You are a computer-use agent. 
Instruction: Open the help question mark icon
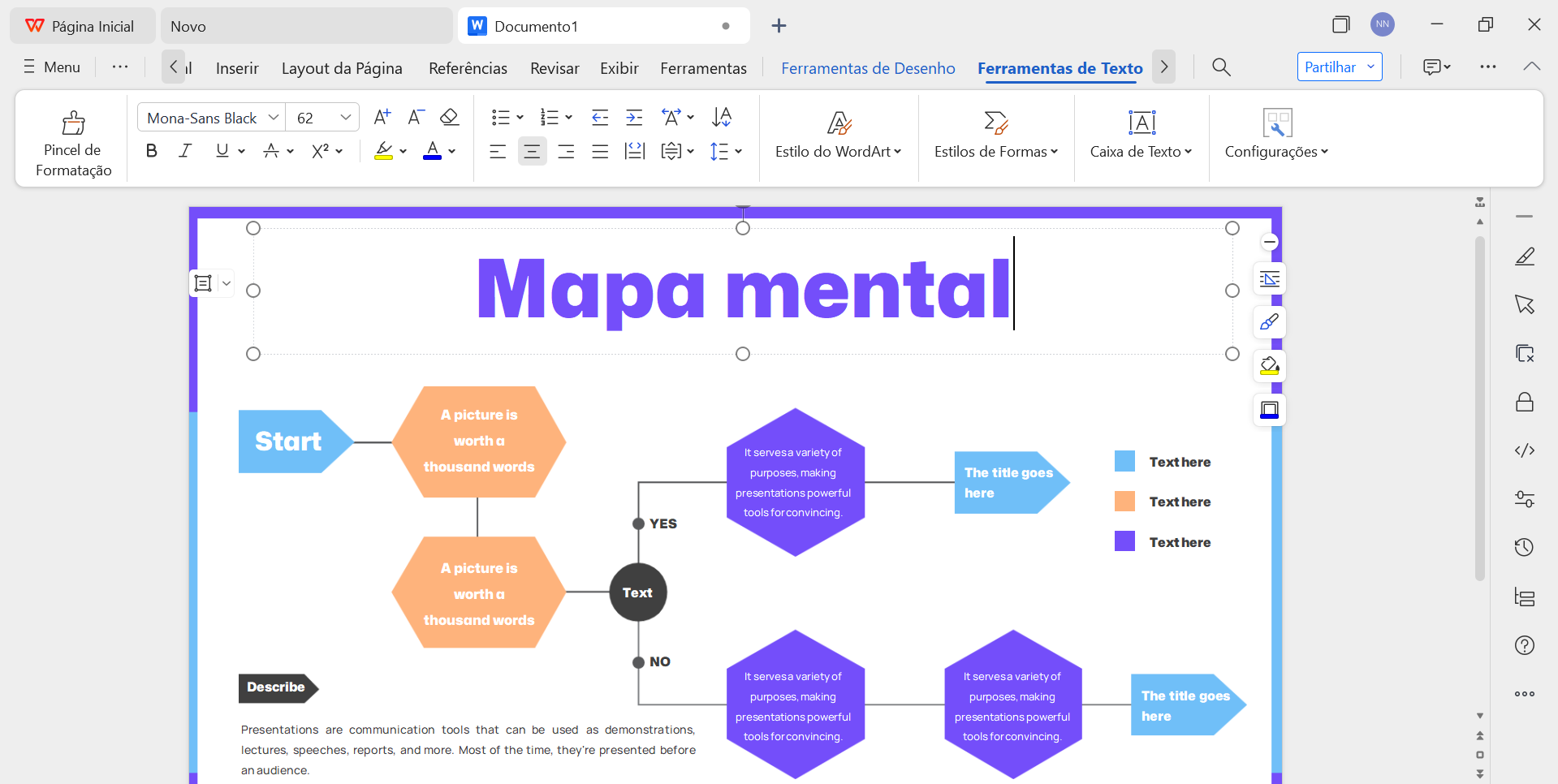pos(1524,645)
